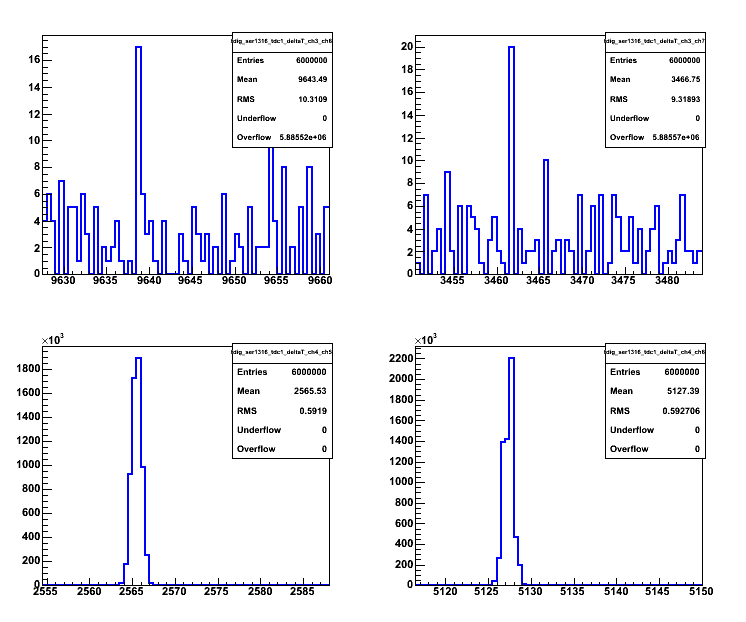Click the tallest histogram peak near 9639

(x=138, y=47)
